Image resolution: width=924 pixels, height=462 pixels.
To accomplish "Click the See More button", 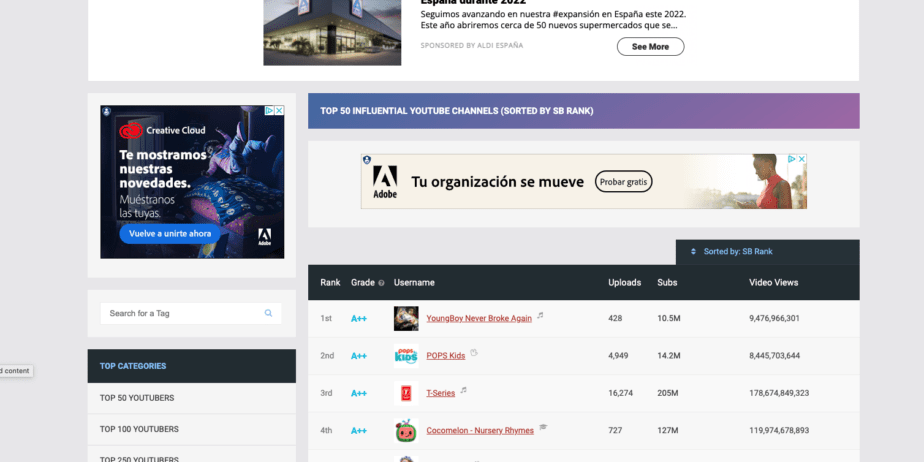I will [651, 47].
